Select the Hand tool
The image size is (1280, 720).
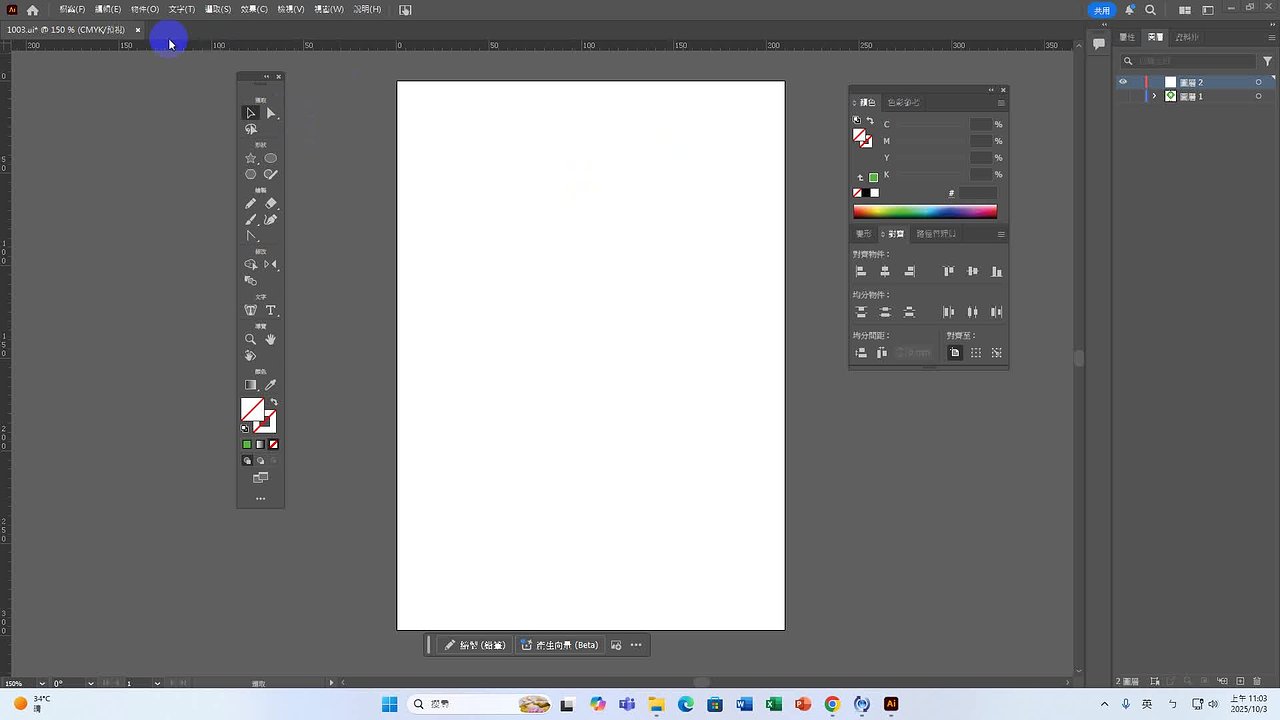[x=270, y=340]
